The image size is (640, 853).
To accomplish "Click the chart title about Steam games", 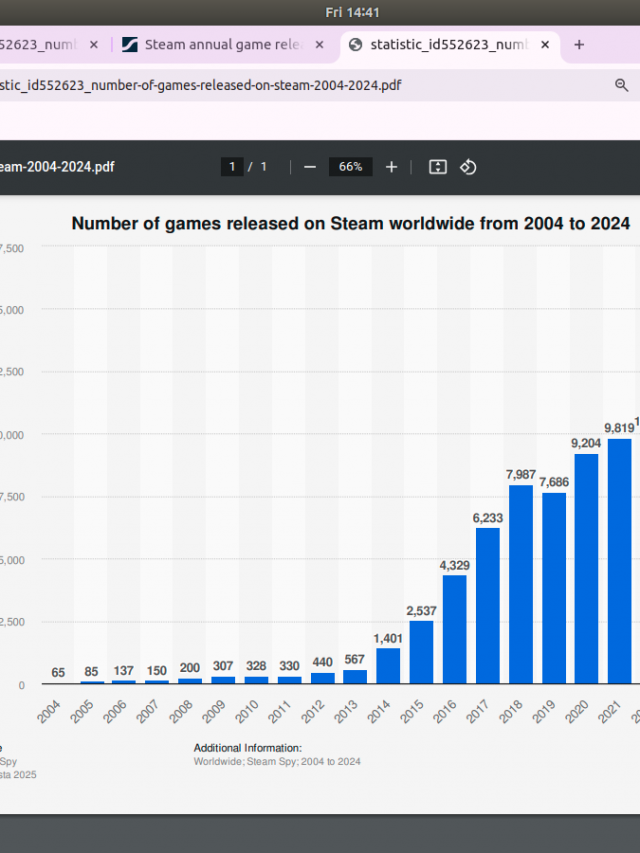I will [350, 224].
